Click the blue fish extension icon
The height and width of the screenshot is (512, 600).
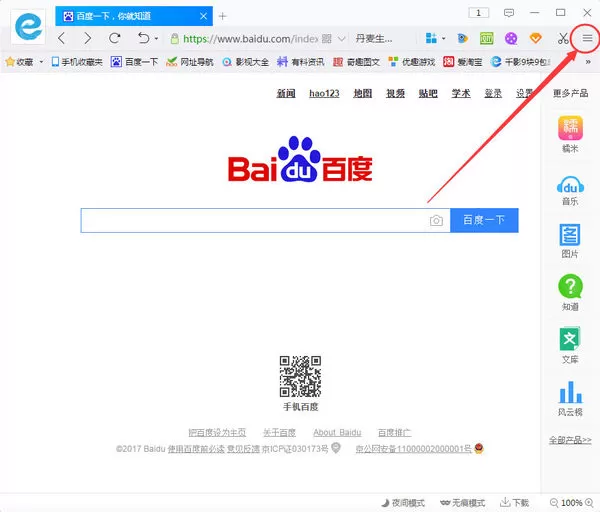(462, 38)
